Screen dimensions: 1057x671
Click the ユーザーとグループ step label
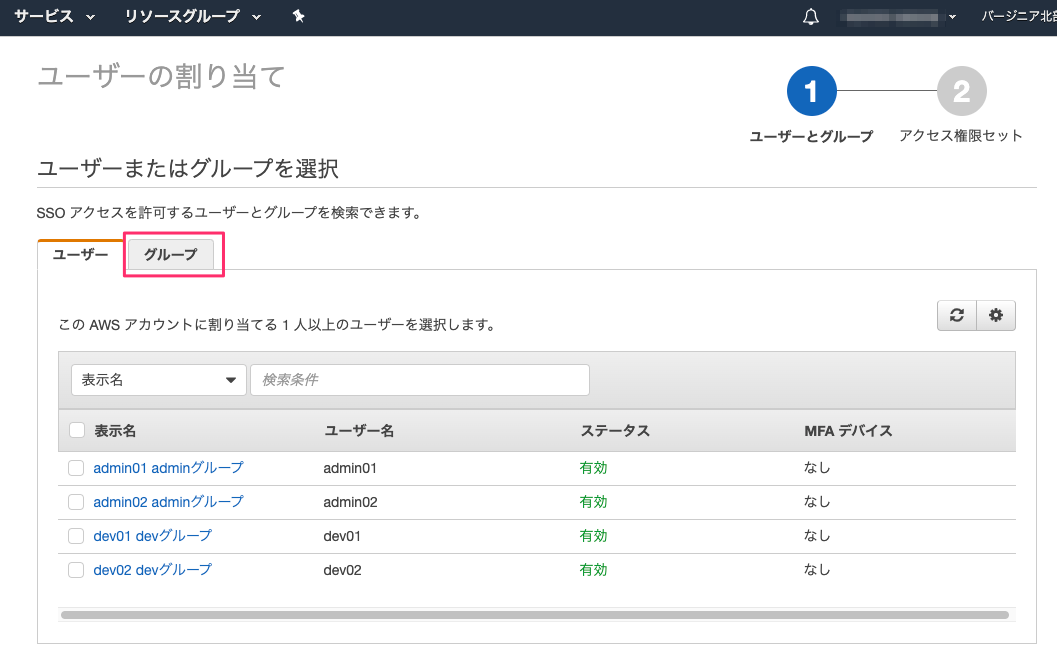pyautogui.click(x=812, y=136)
